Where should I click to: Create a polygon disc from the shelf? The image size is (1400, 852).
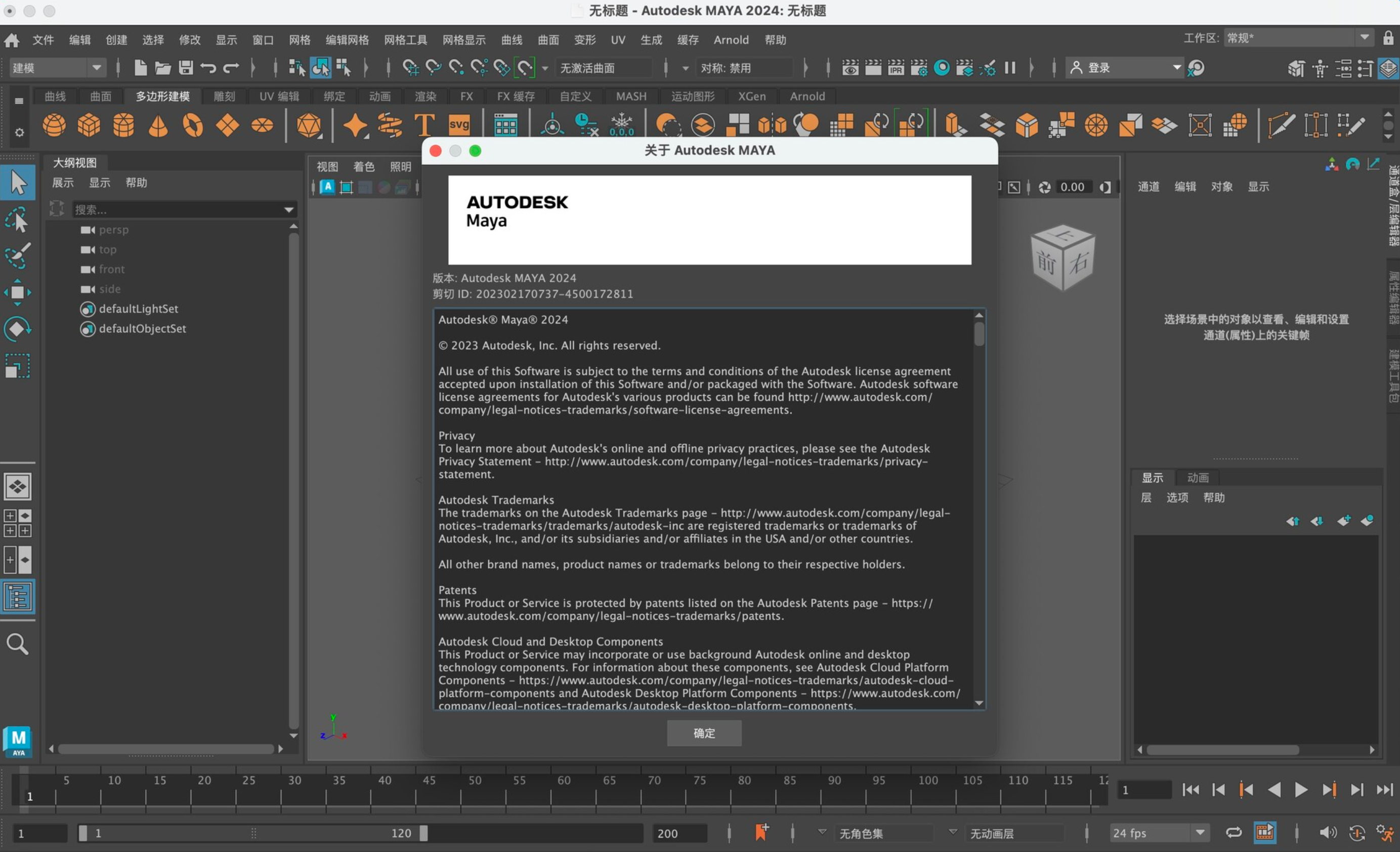point(262,125)
